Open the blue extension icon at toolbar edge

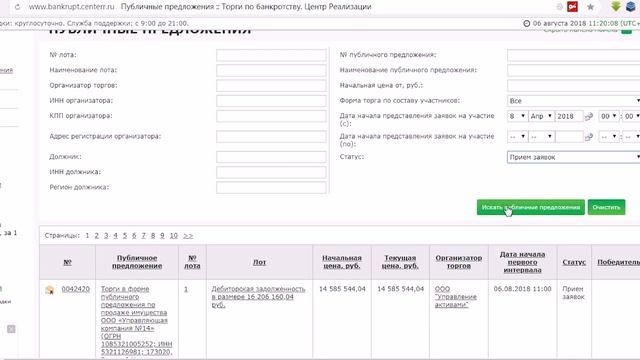click(631, 6)
